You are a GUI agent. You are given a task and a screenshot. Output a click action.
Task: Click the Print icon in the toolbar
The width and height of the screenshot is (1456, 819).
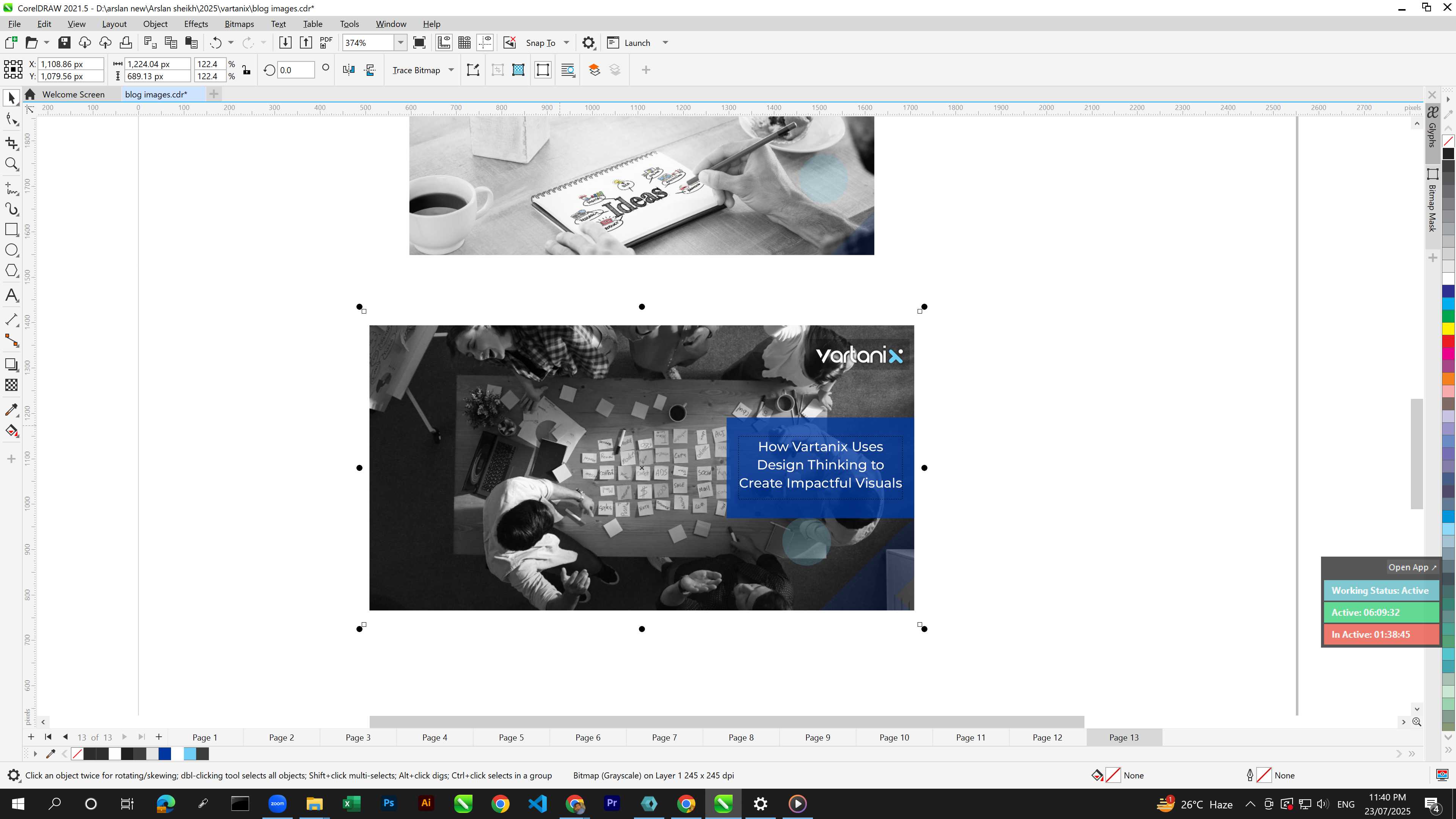(126, 42)
